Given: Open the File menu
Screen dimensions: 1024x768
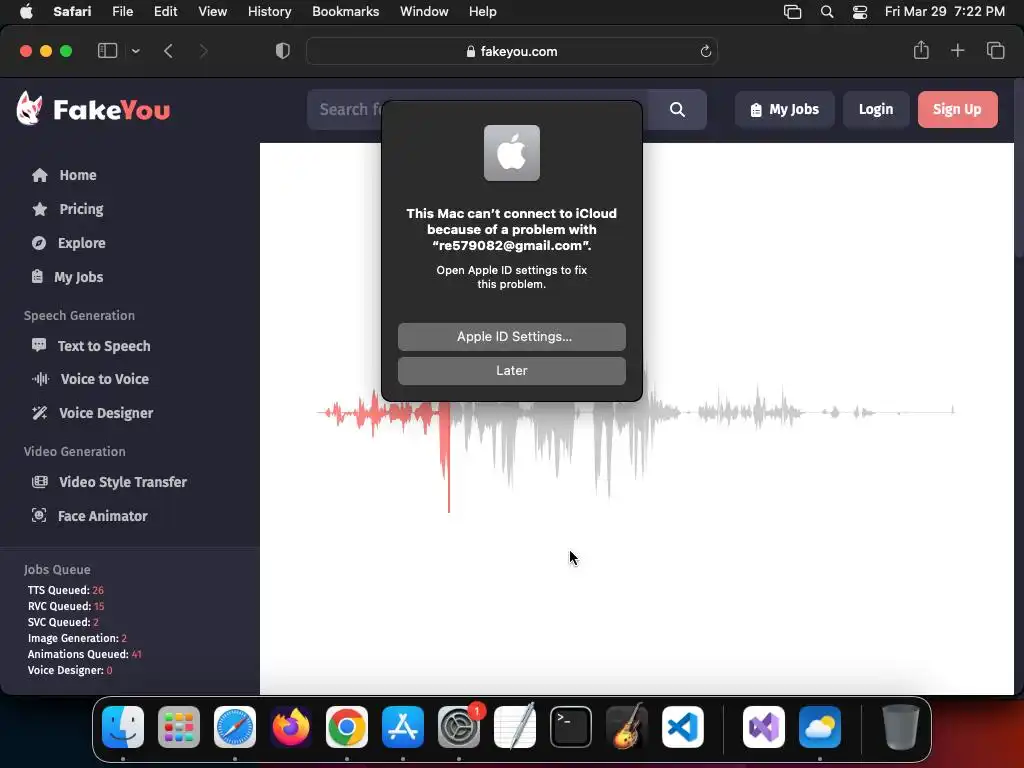Looking at the screenshot, I should 123,11.
